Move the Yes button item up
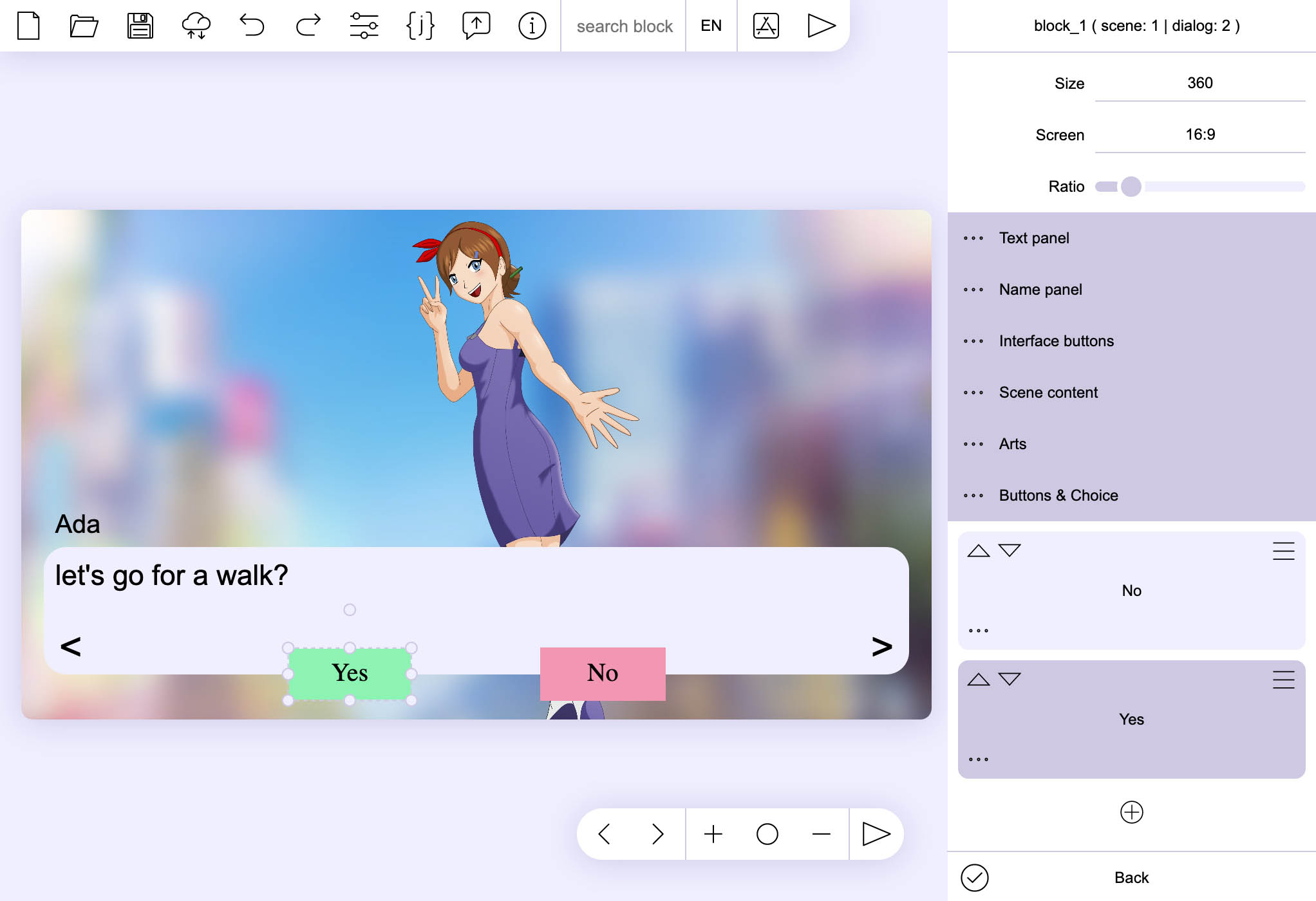Viewport: 1316px width, 901px height. tap(978, 679)
